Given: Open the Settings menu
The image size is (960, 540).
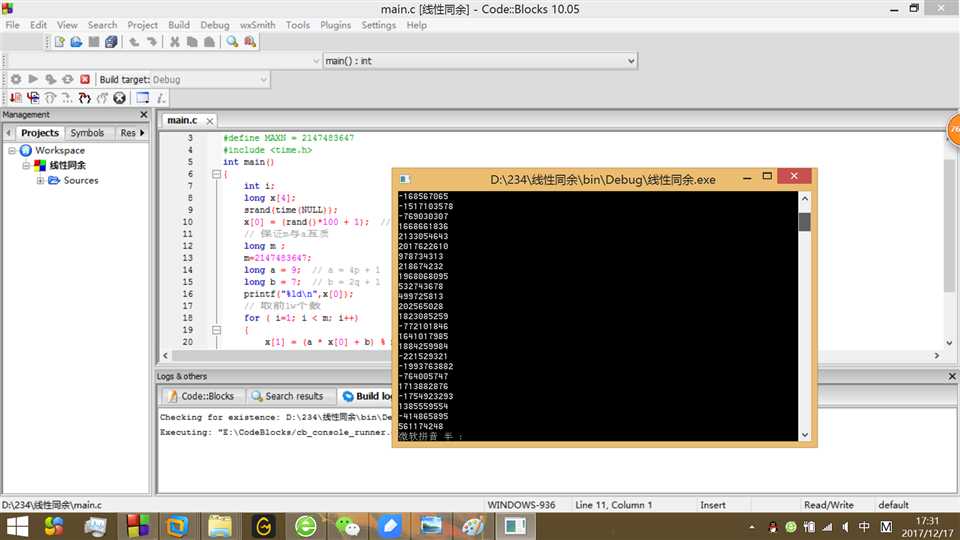Looking at the screenshot, I should click(378, 25).
